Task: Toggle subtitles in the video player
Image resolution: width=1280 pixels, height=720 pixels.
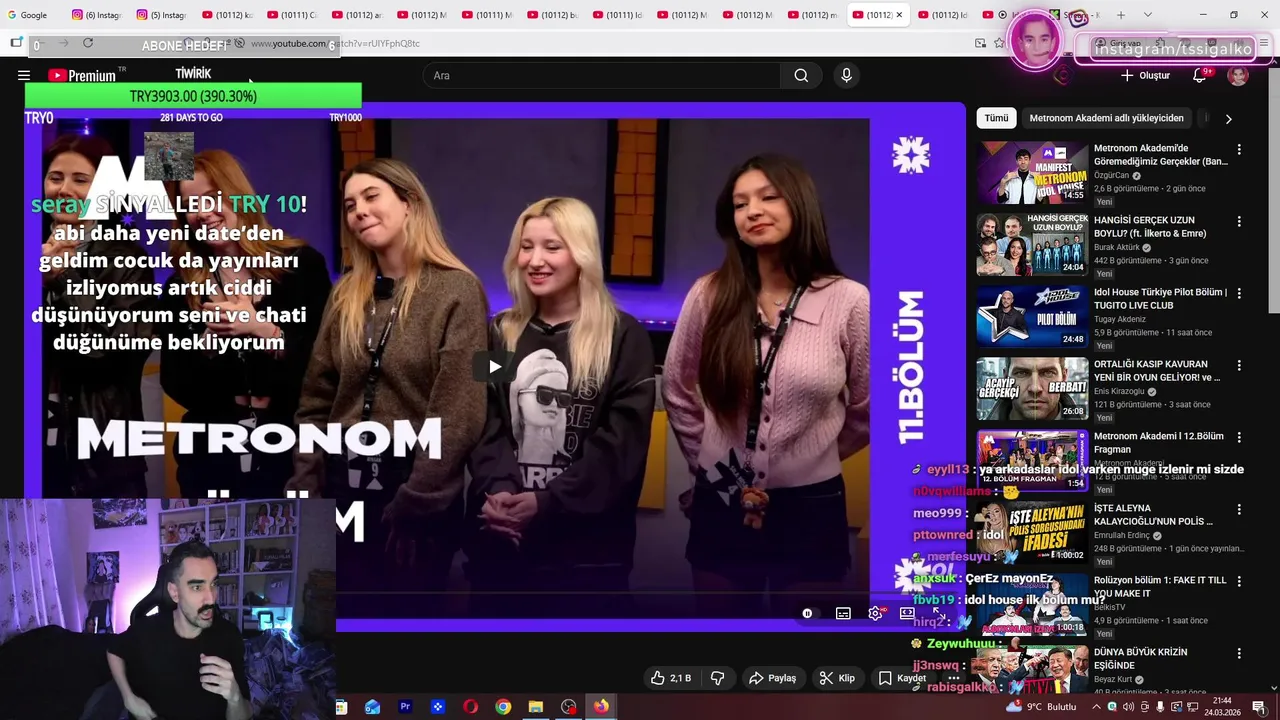Action: coord(843,613)
